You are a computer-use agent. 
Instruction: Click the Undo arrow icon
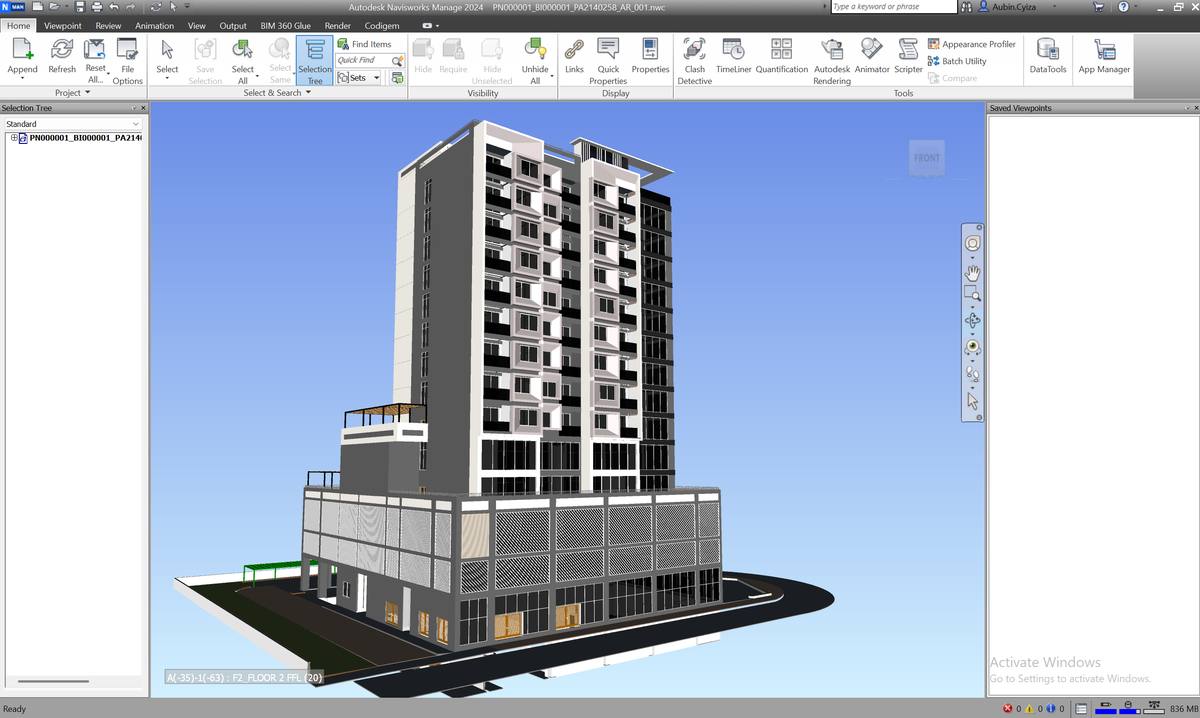tap(114, 7)
